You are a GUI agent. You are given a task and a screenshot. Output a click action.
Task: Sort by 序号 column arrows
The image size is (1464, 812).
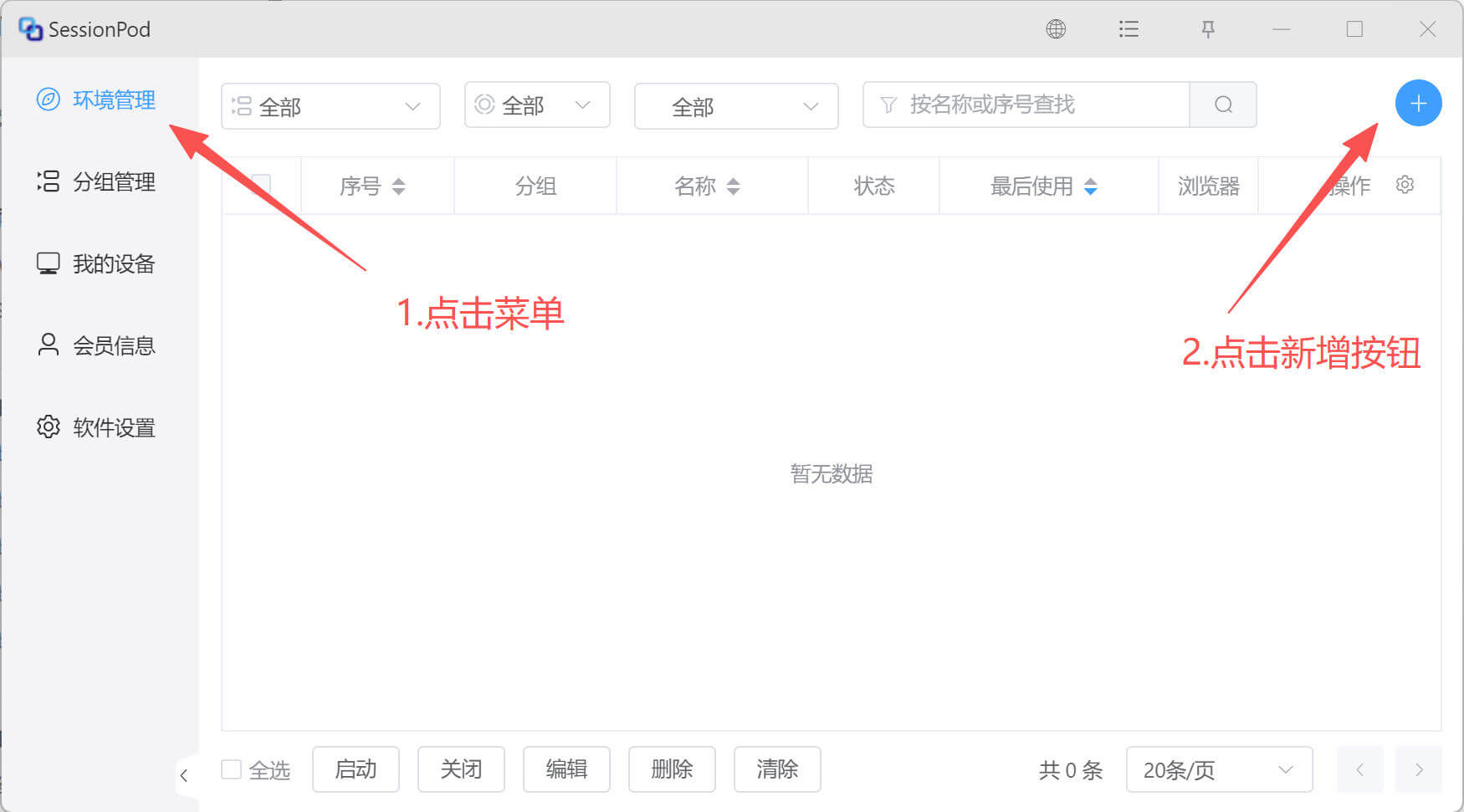(x=398, y=186)
